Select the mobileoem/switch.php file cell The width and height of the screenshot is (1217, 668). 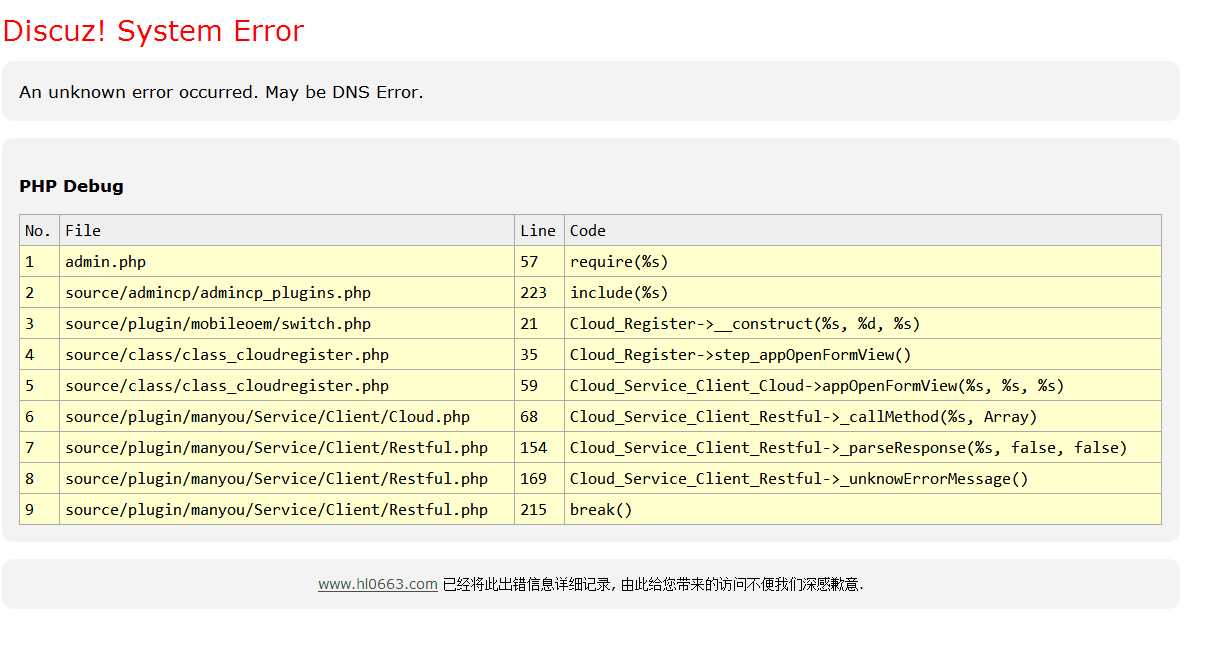pos(287,324)
